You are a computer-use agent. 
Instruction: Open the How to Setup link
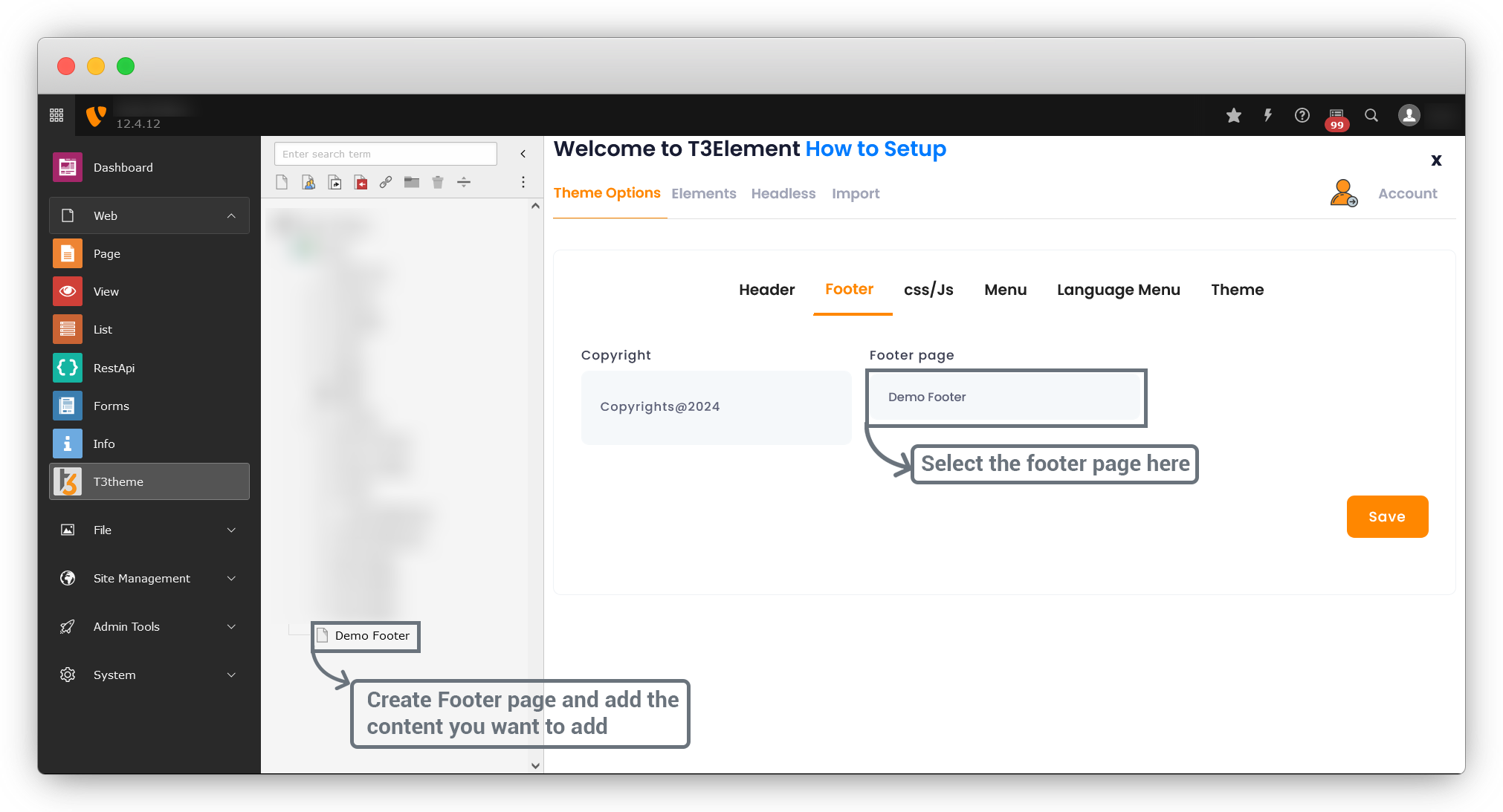876,149
